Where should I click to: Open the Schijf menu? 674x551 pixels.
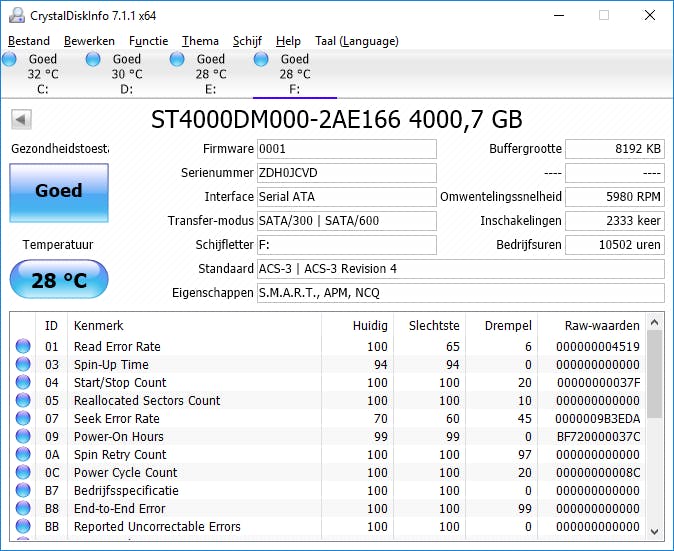coord(247,41)
